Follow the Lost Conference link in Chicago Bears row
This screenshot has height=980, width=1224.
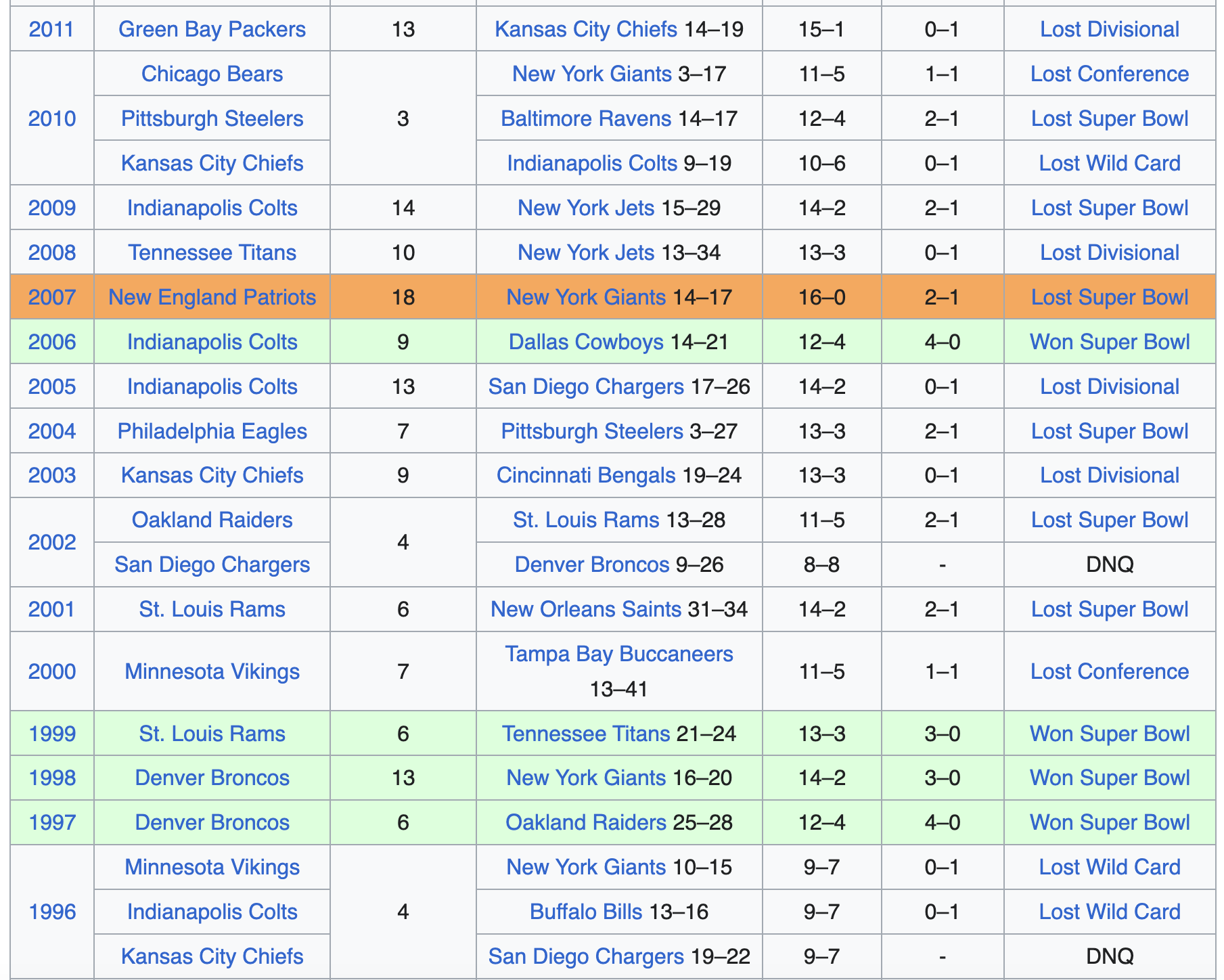1110,74
